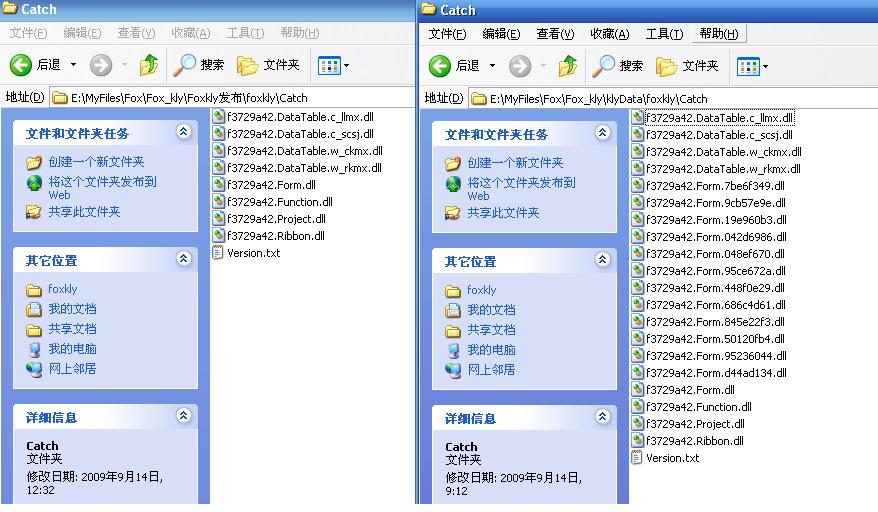Screen dimensions: 878x512
Task: Go up one folder level in the right window
Action: 568,66
